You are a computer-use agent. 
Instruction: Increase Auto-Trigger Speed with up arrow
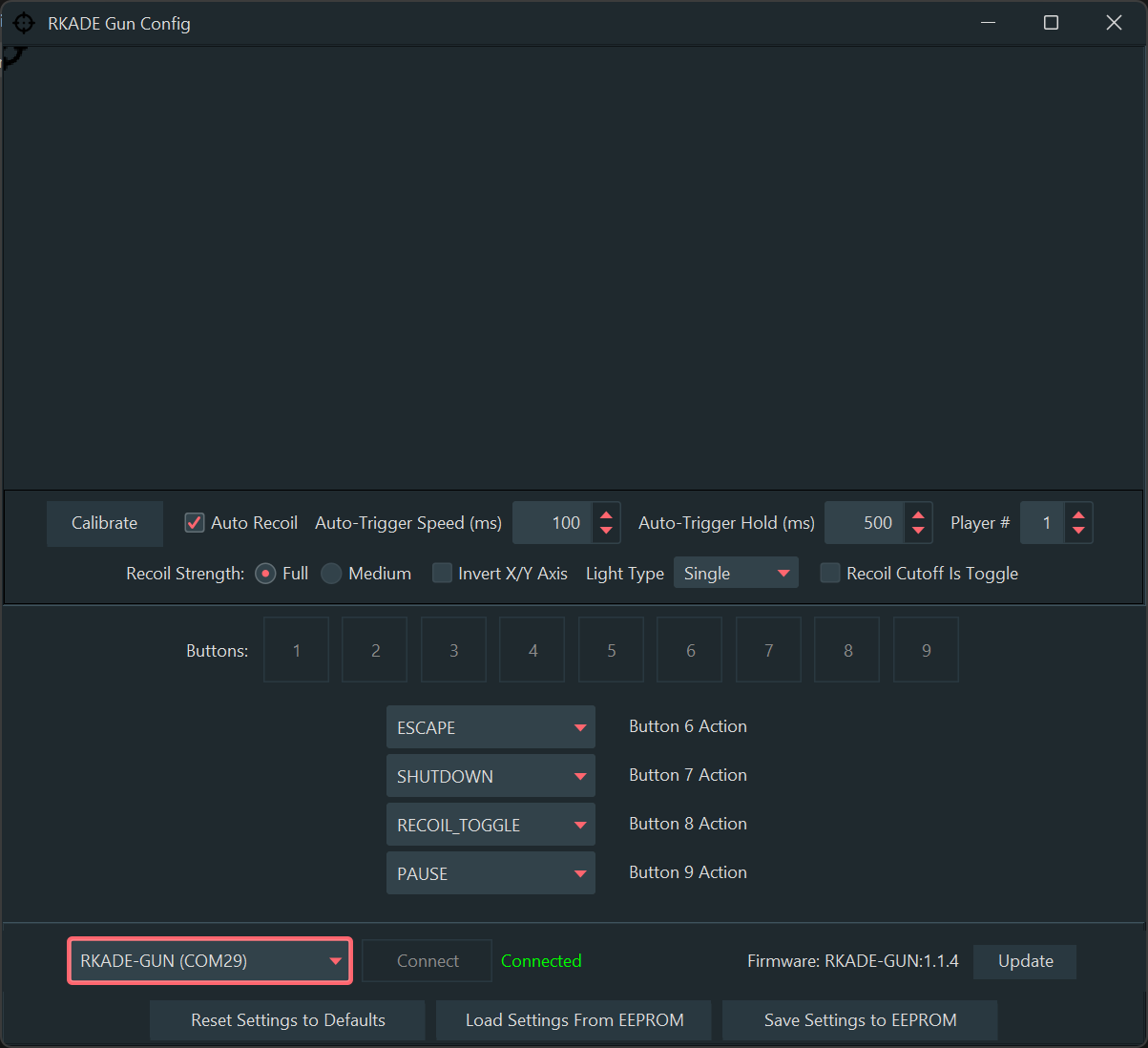(606, 515)
